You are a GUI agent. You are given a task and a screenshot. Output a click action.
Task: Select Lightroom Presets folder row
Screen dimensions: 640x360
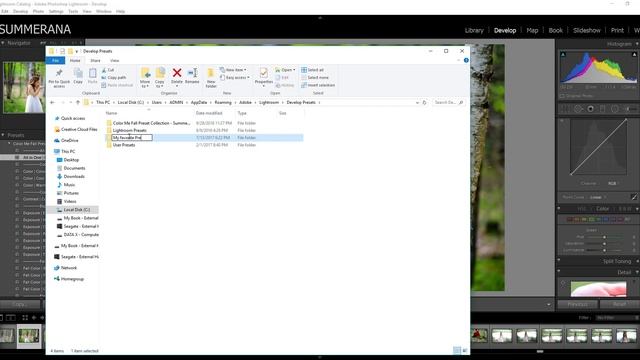click(x=204, y=130)
